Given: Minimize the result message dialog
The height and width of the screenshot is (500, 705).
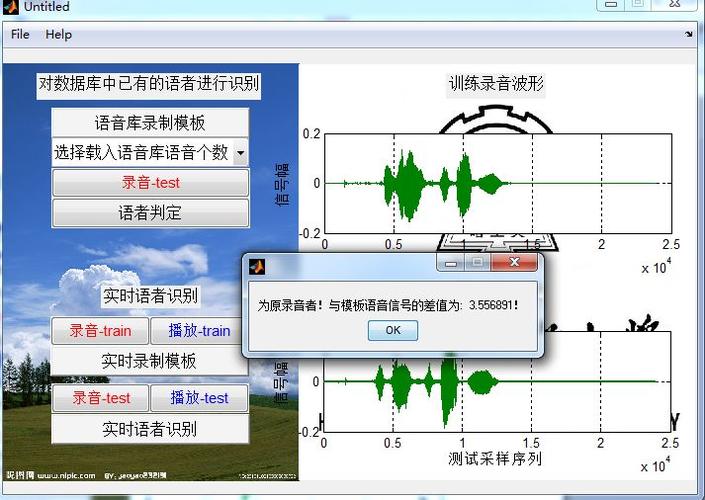Looking at the screenshot, I should [451, 263].
